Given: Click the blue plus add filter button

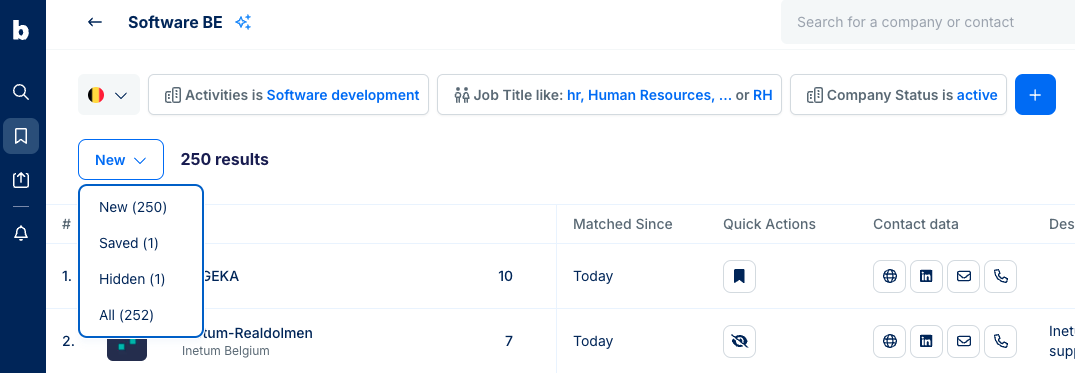Looking at the screenshot, I should click(1035, 95).
